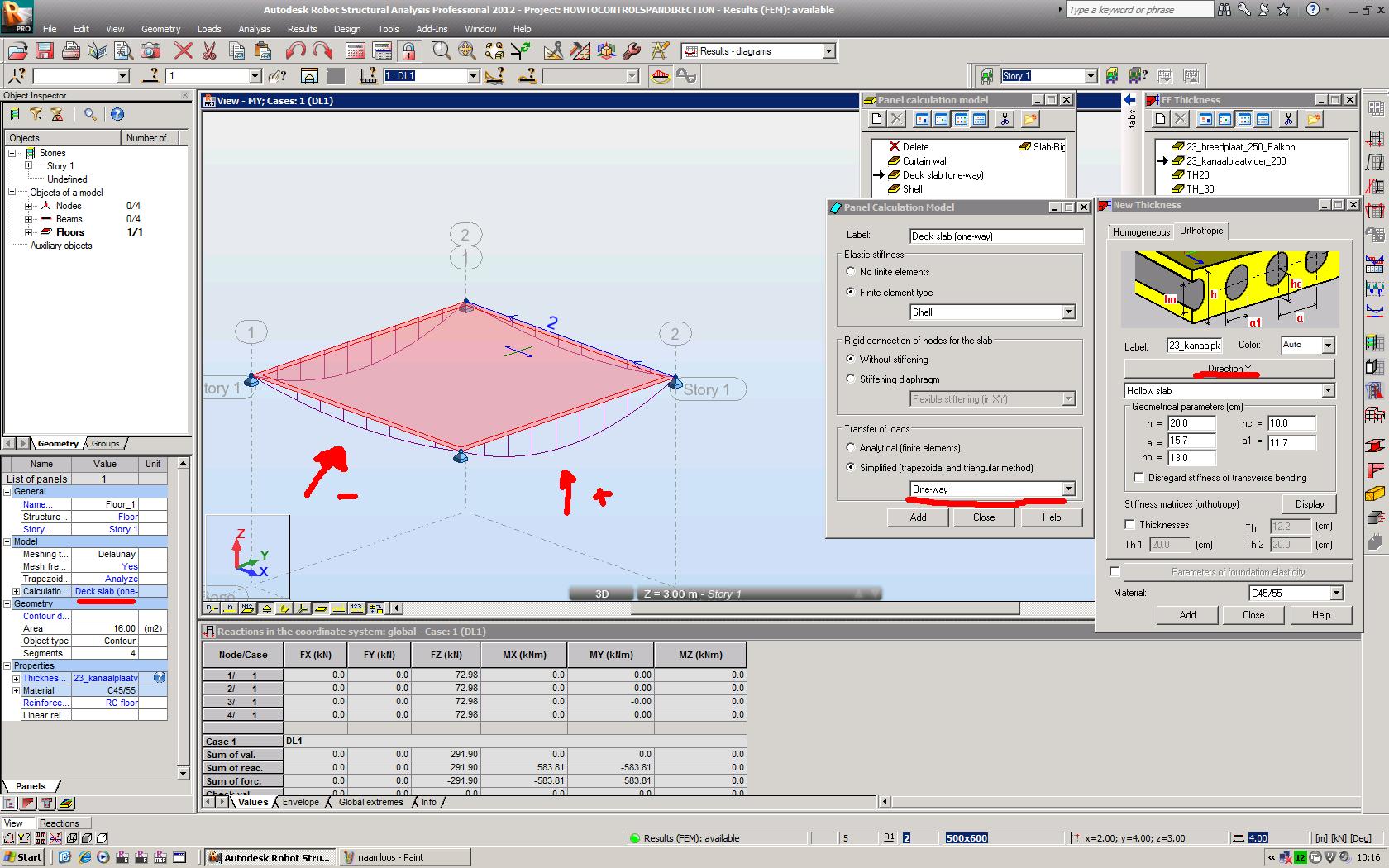Click the load case selection icon
The width and height of the screenshot is (1389, 868).
pyautogui.click(x=369, y=76)
